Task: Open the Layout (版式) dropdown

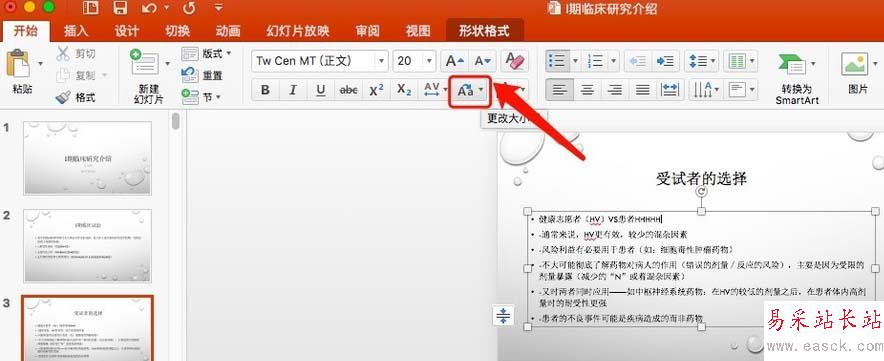Action: tap(207, 54)
